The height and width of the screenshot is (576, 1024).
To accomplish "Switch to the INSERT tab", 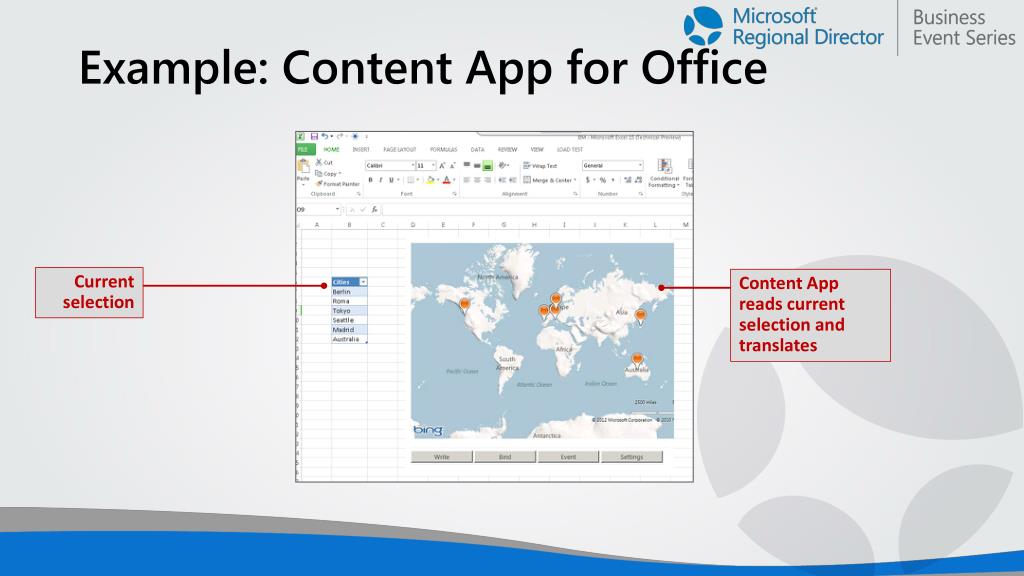I will (360, 150).
